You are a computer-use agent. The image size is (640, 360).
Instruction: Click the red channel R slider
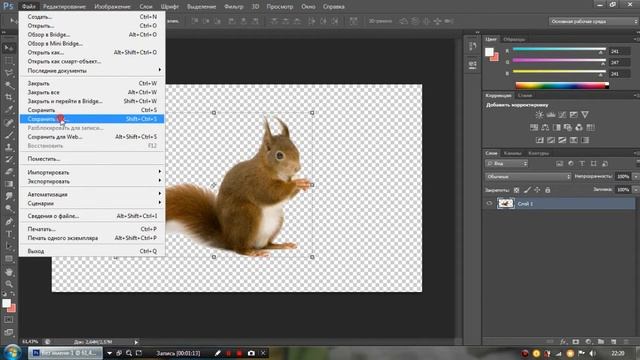(x=559, y=50)
